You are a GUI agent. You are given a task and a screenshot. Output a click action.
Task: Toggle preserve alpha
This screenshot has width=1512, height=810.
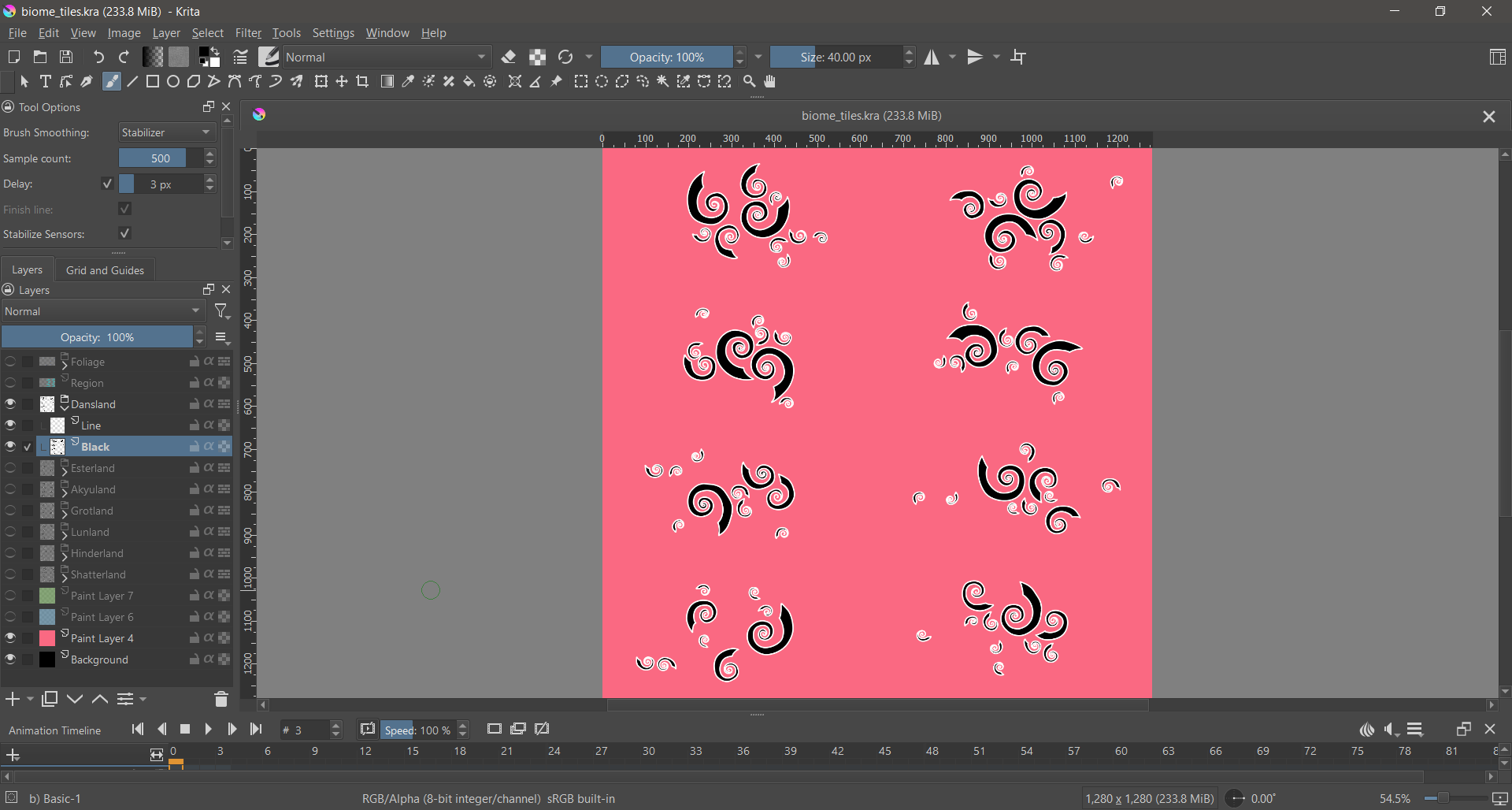click(538, 57)
